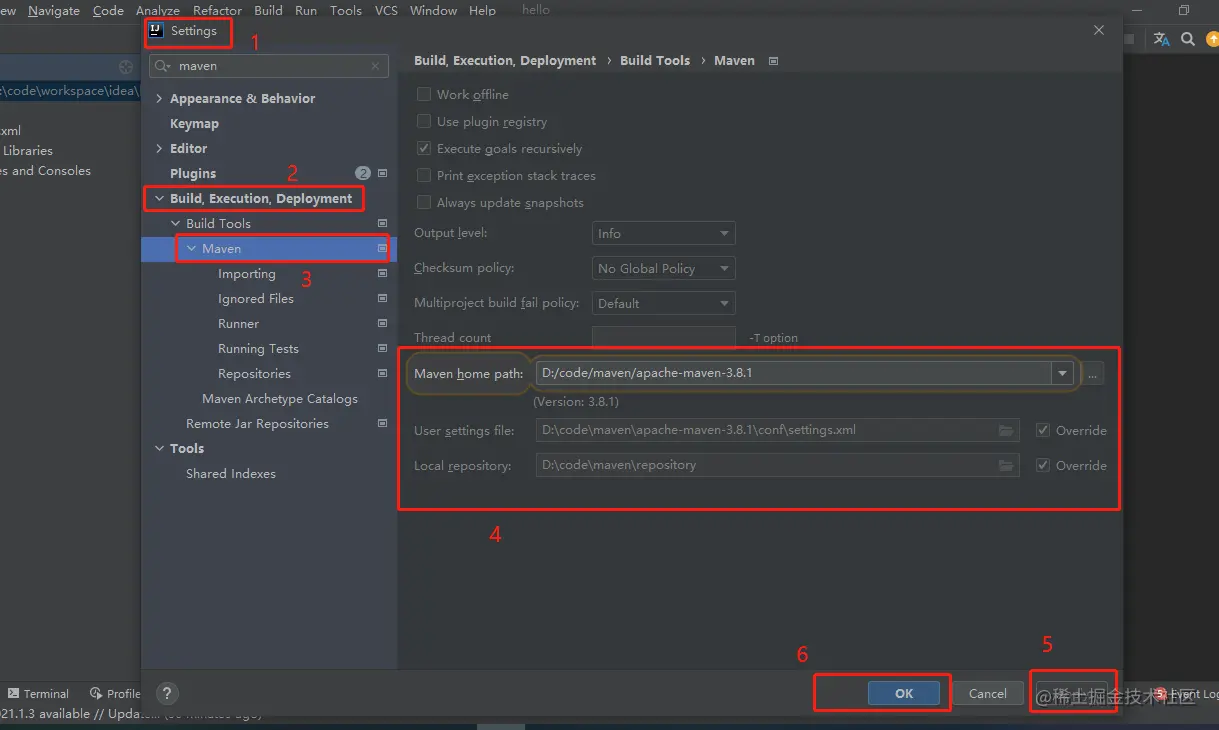This screenshot has height=730, width=1219.
Task: Open the Checksum policy dropdown
Action: pyautogui.click(x=664, y=268)
